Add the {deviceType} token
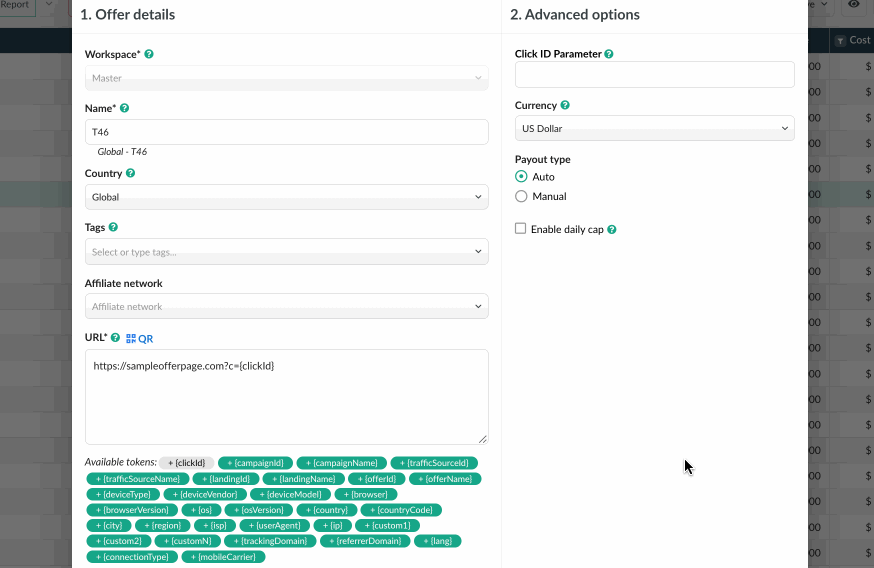Screen dimensions: 874x568 pos(123,494)
